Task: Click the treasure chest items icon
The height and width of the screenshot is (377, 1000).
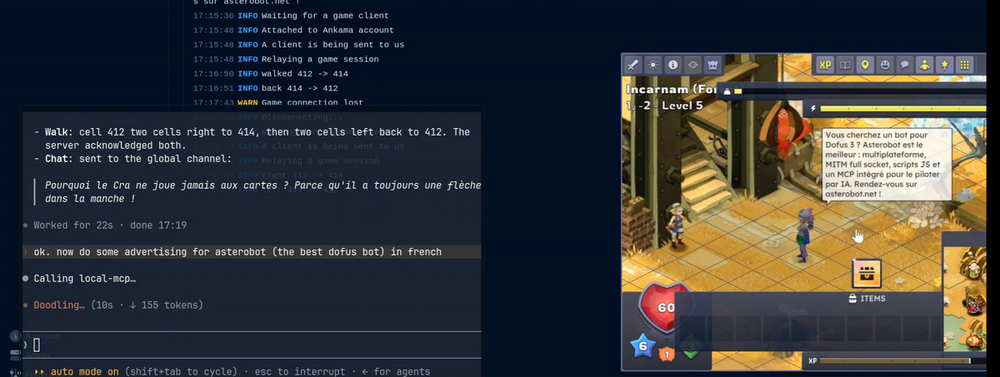Action: (867, 274)
